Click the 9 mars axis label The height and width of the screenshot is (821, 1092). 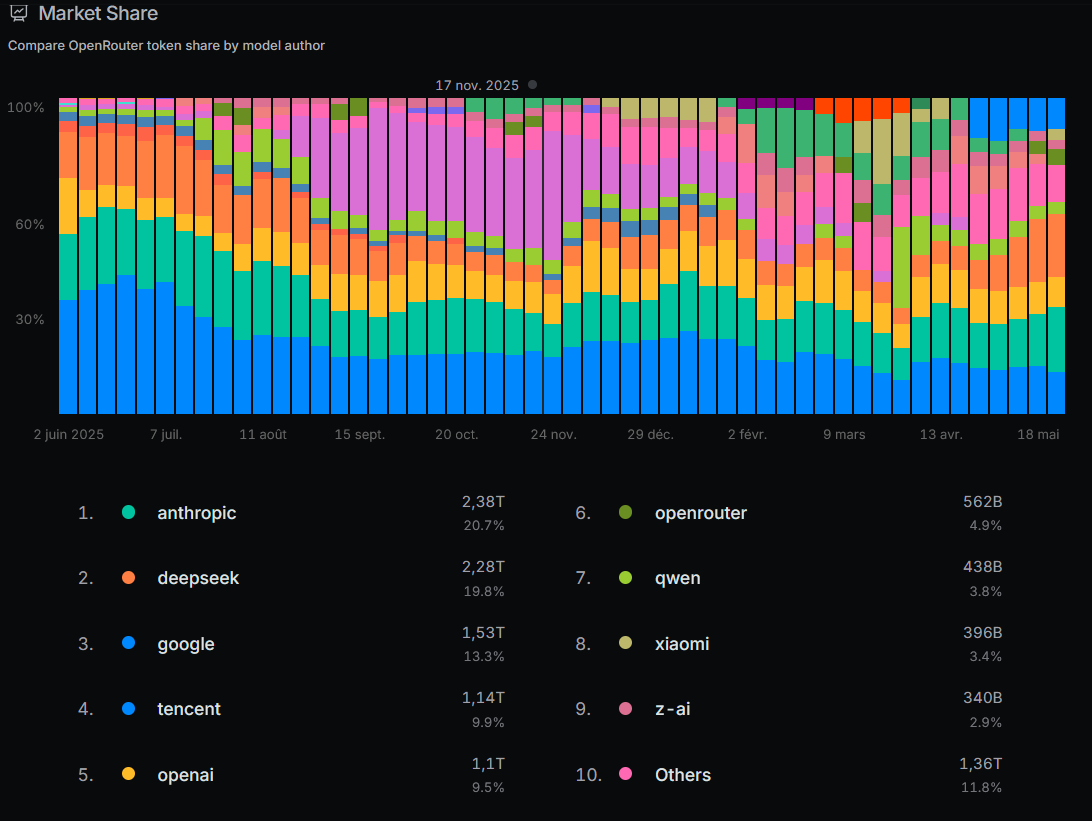844,435
